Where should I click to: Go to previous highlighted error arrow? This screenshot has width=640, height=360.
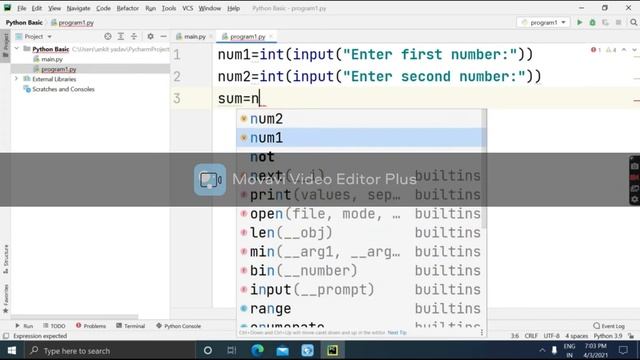[624, 50]
